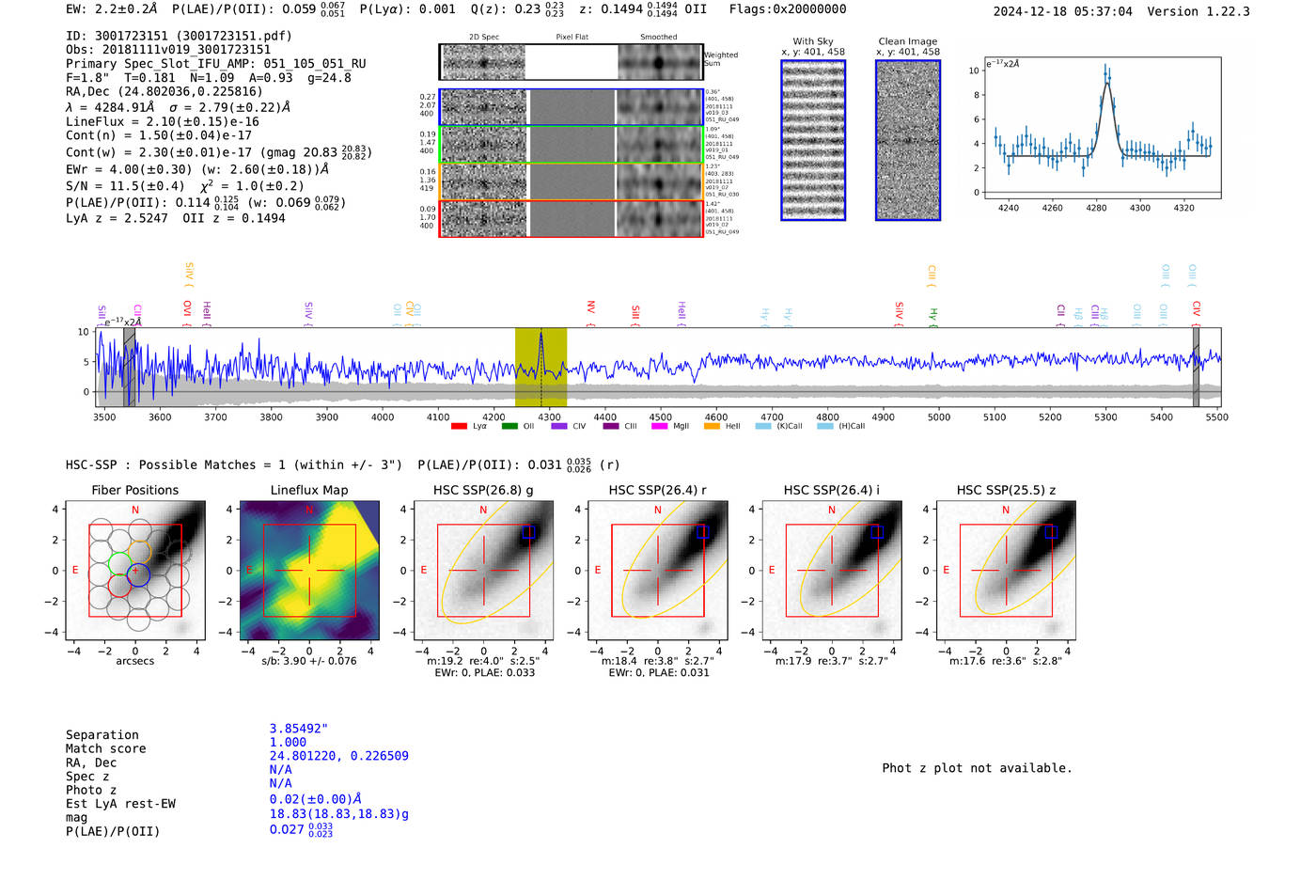Click the s/b: 3.90 +/- 0.076 caption

(x=309, y=661)
